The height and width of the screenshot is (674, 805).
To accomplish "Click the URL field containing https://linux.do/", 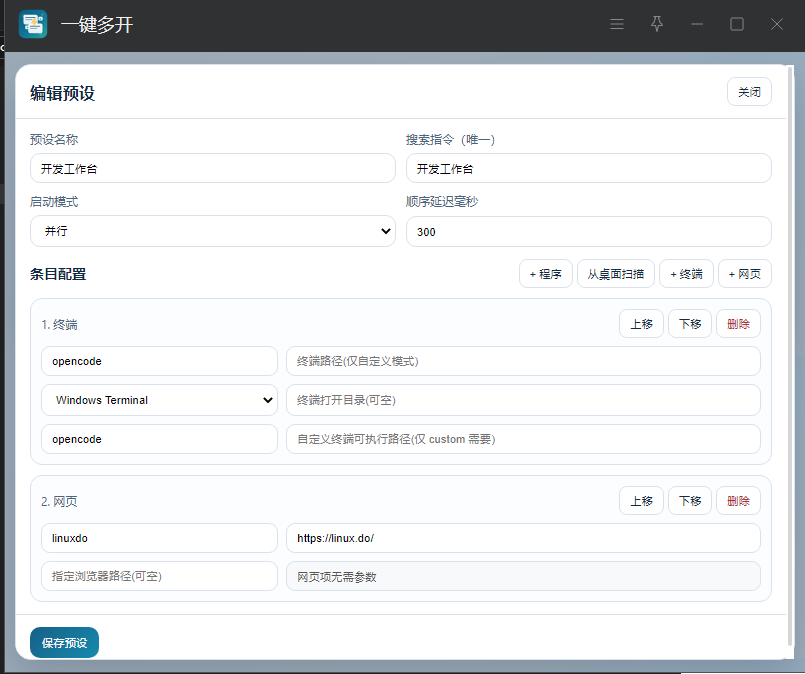I will click(523, 538).
